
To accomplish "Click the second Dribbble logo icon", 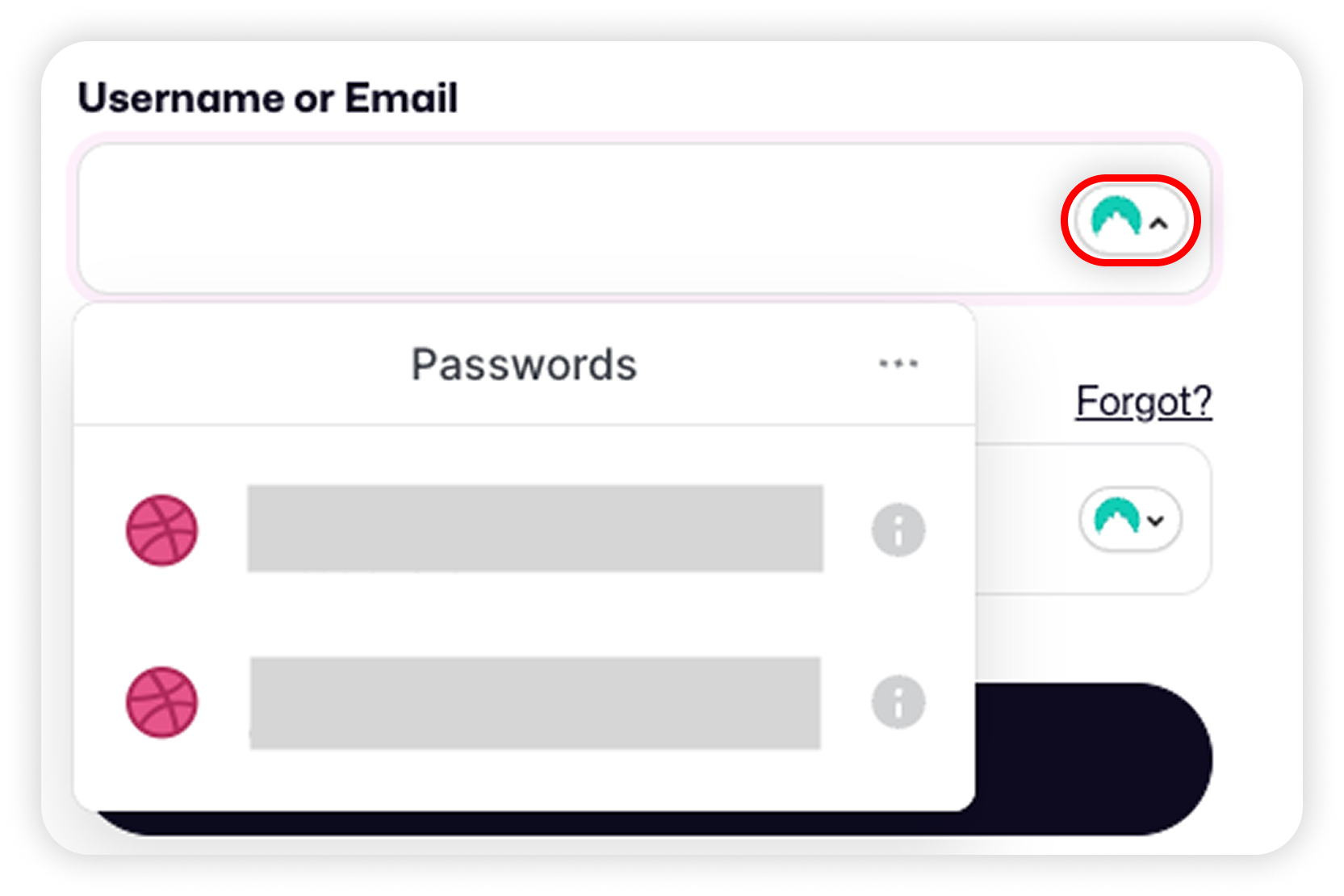I will 161,702.
